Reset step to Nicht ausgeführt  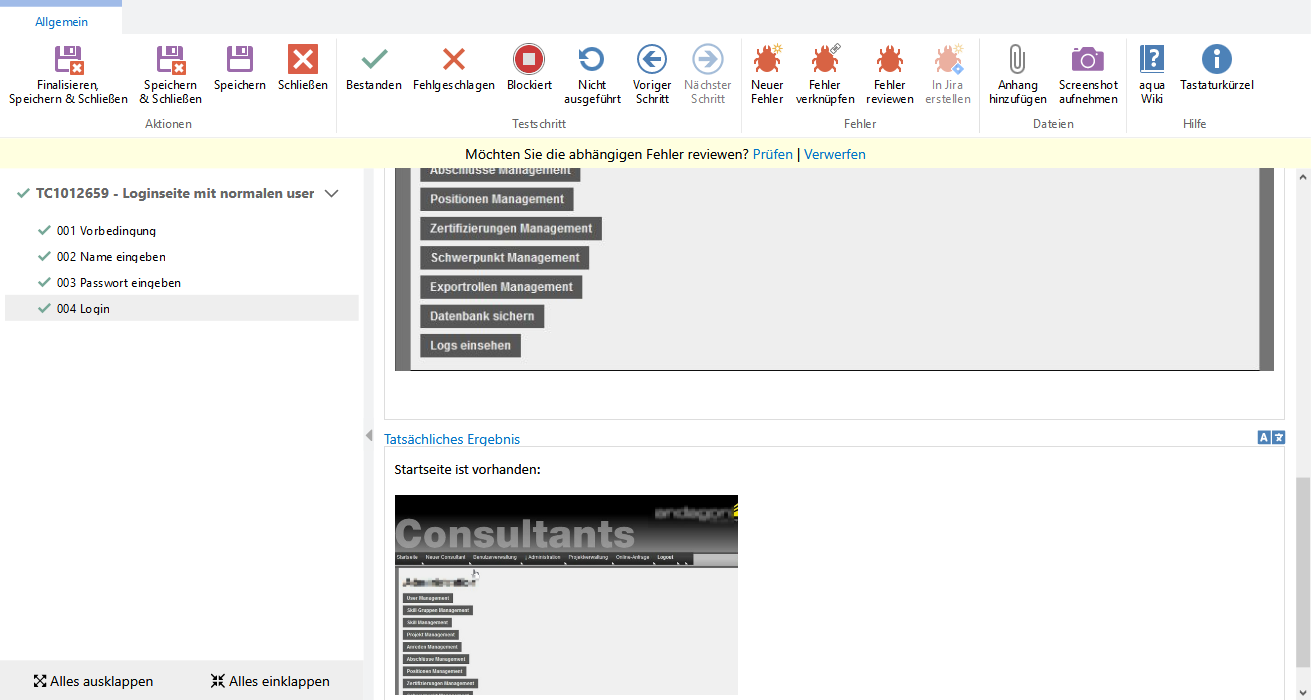point(592,61)
